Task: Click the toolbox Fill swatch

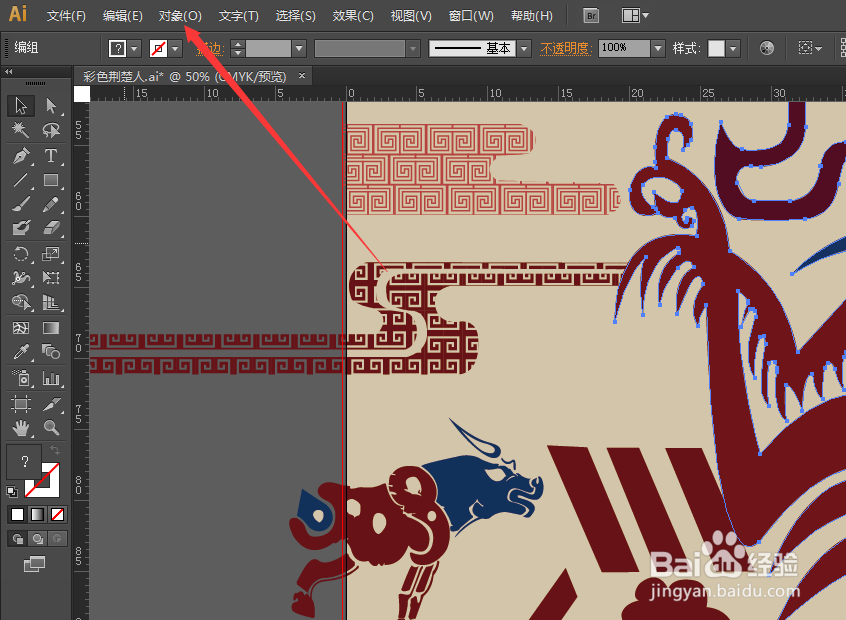Action: (24, 461)
